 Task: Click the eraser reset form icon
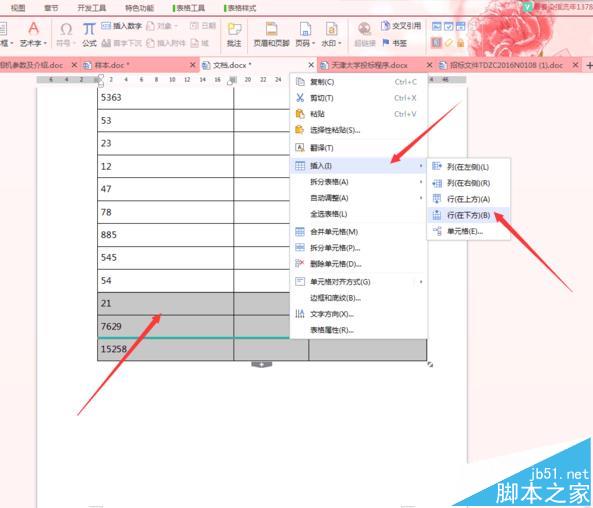(x=449, y=43)
